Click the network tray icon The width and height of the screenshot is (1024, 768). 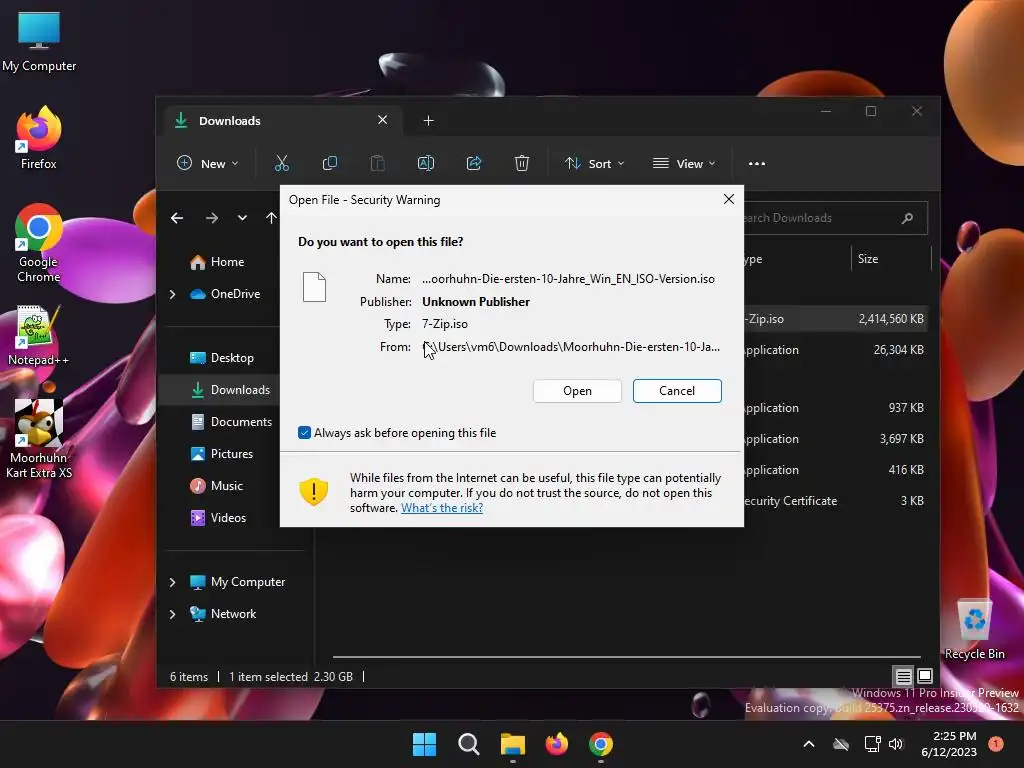[x=872, y=744]
